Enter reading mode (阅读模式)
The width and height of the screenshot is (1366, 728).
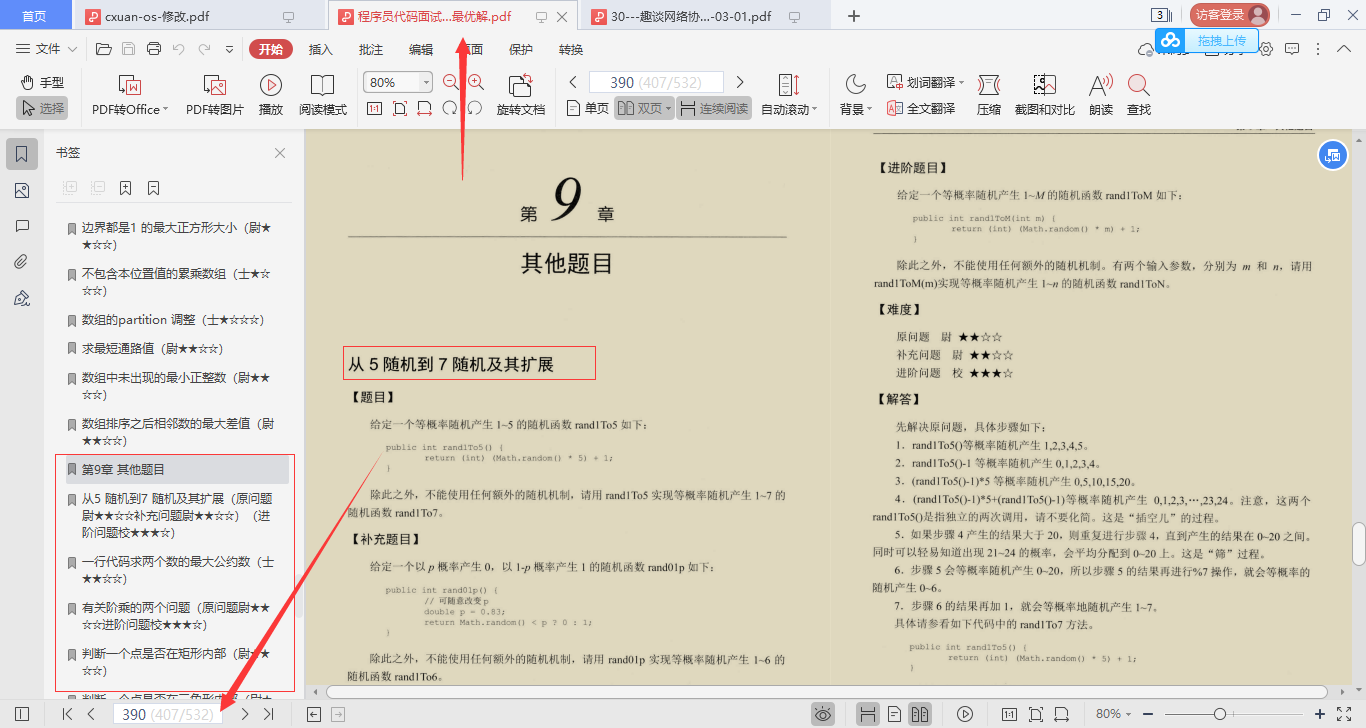tap(322, 95)
